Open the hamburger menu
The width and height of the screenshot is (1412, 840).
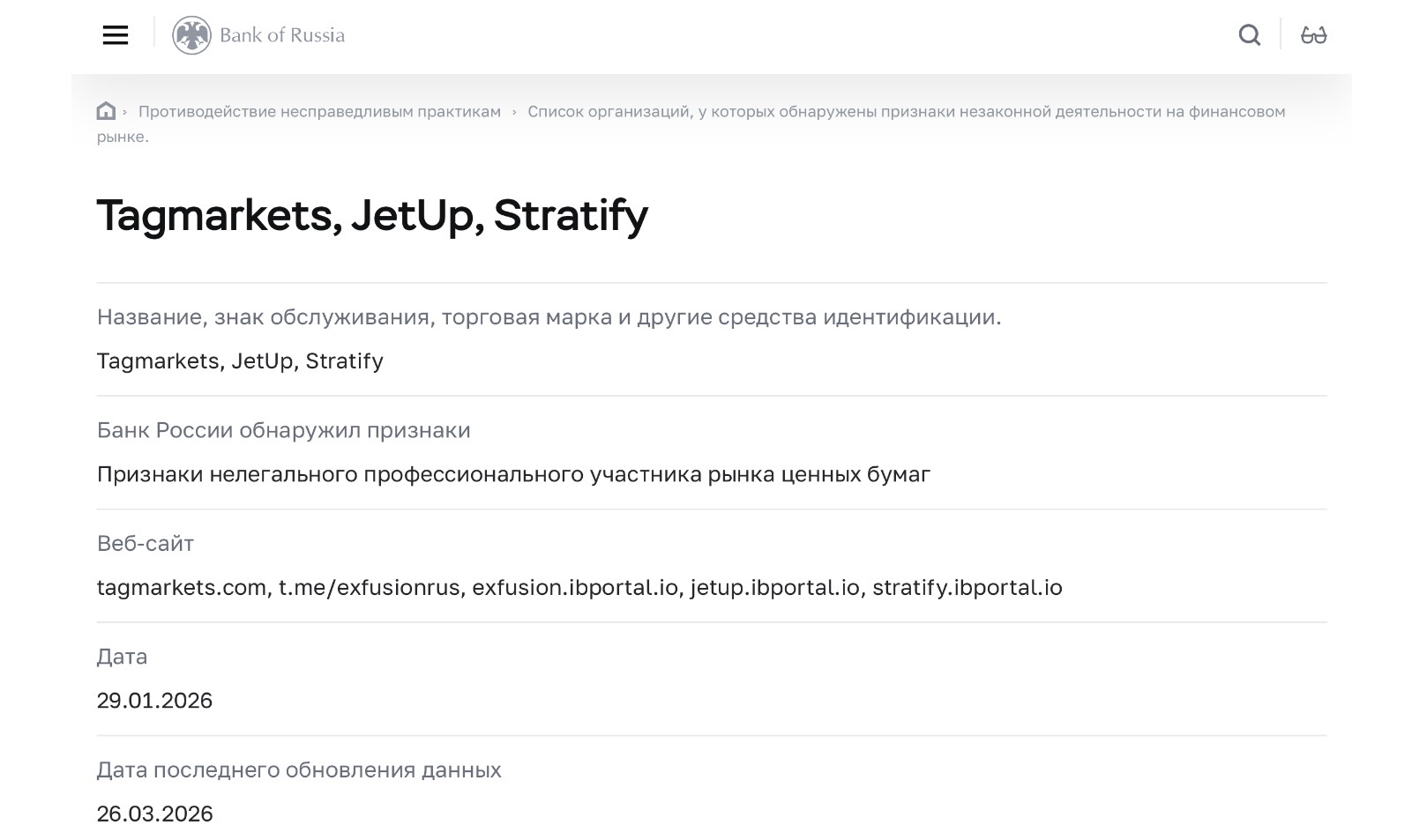point(116,35)
